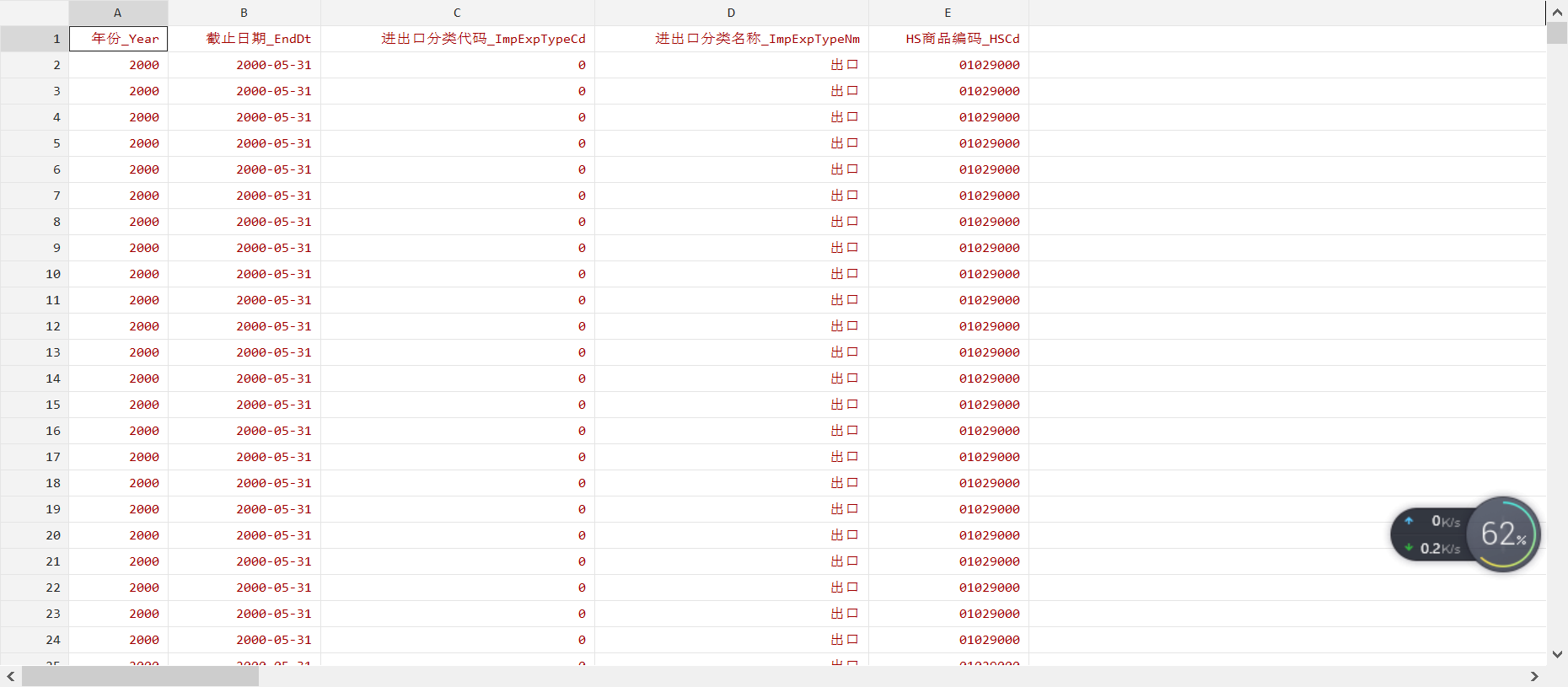Select the '出口' cell in row 8

click(x=732, y=222)
